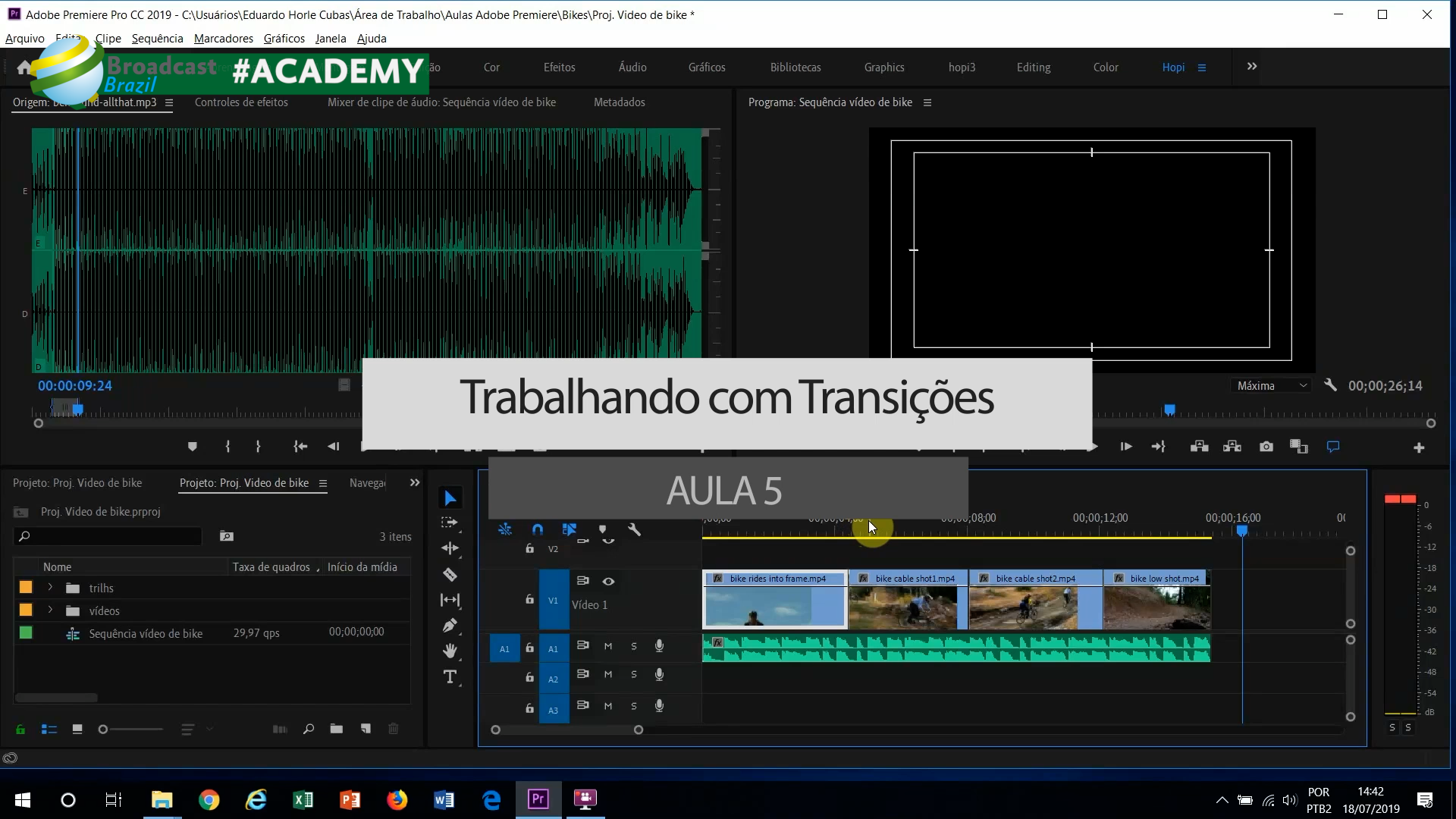Open Excel from the Windows taskbar
The height and width of the screenshot is (819, 1456).
pos(303,799)
